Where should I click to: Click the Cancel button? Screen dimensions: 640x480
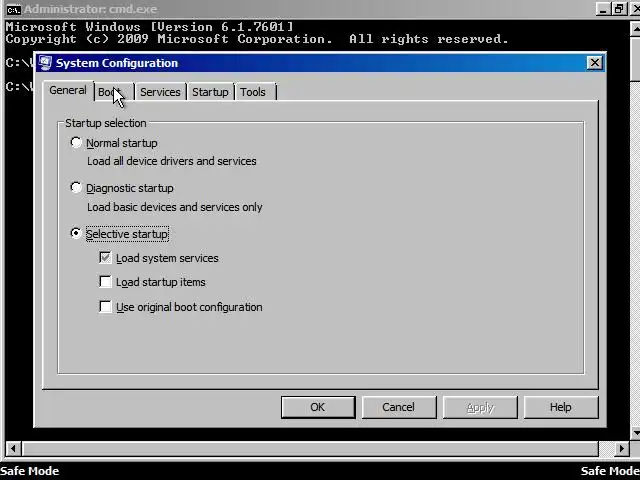(399, 407)
